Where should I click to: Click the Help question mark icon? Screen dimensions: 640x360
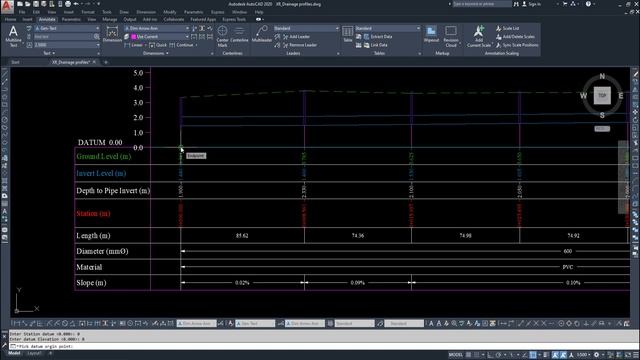[x=588, y=4]
